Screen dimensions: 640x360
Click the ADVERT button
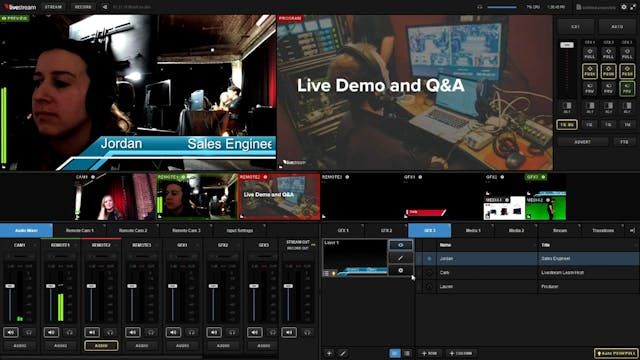(582, 142)
